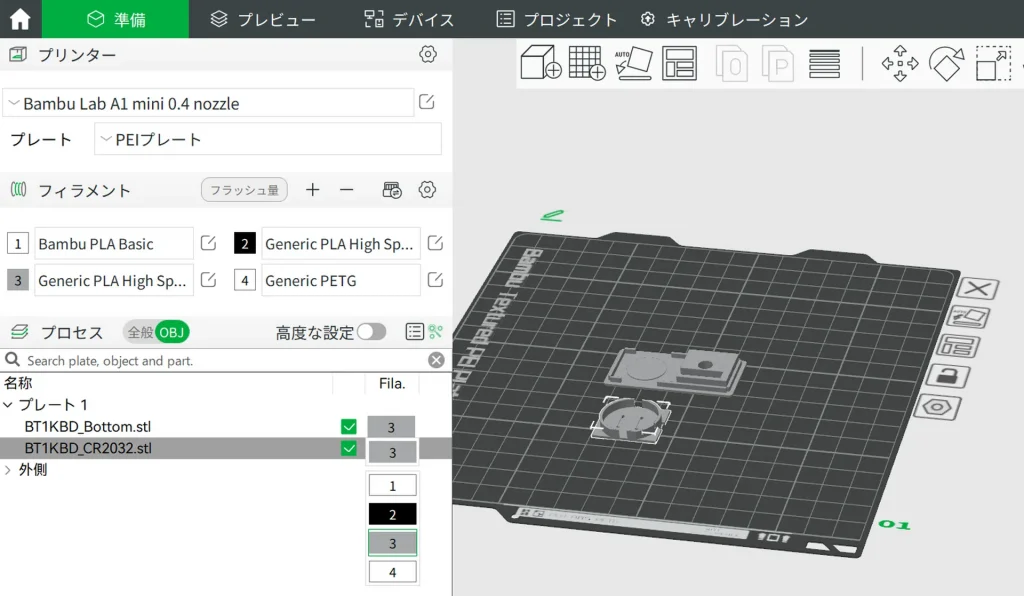Add a filament with the plus button
1024x596 pixels.
coord(313,190)
